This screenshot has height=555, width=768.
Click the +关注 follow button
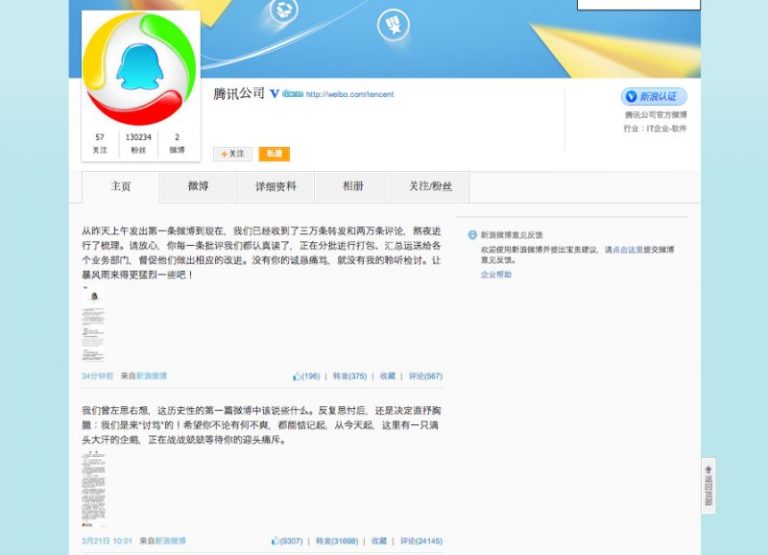pyautogui.click(x=233, y=154)
